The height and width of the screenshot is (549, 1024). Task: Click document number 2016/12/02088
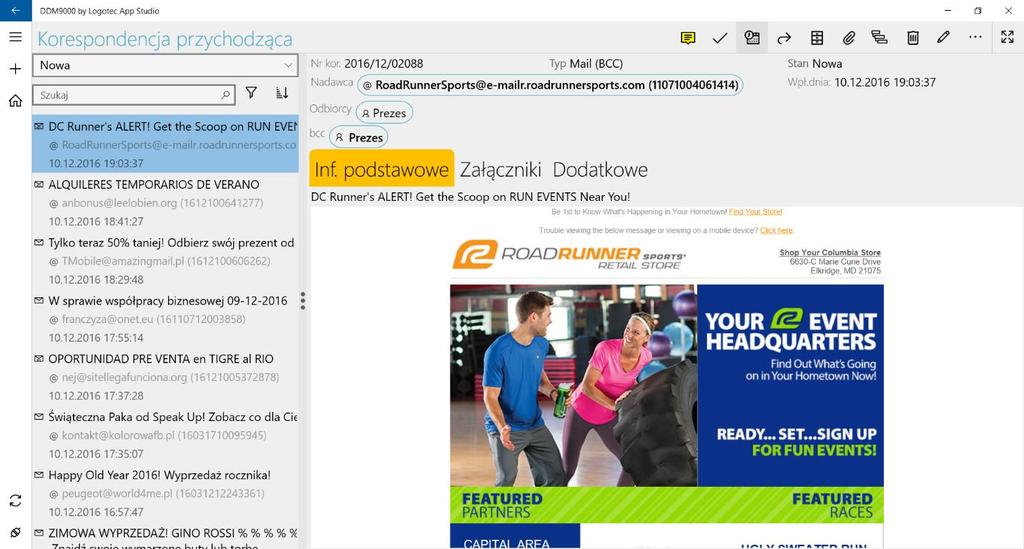[383, 63]
